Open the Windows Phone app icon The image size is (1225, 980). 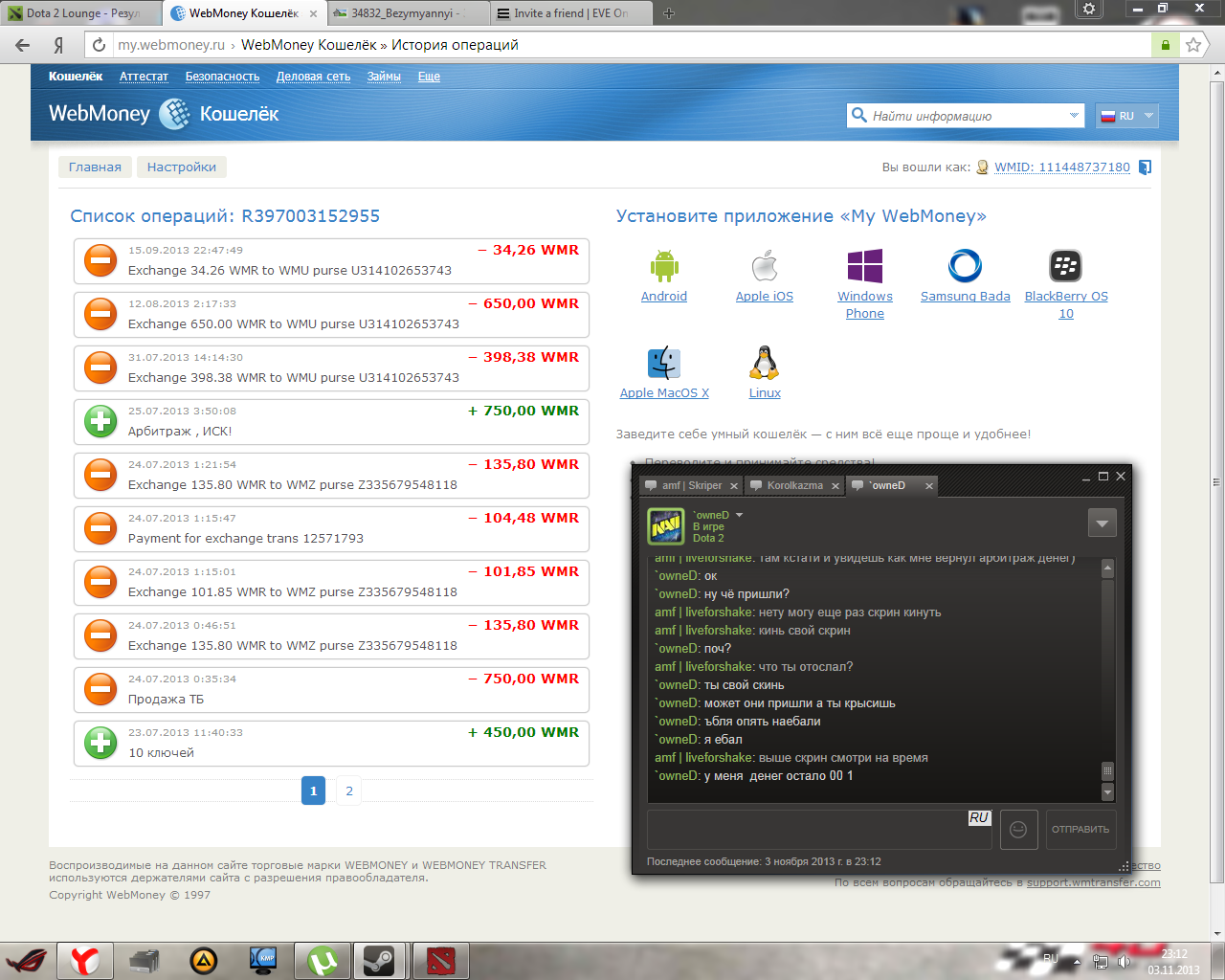click(x=865, y=266)
